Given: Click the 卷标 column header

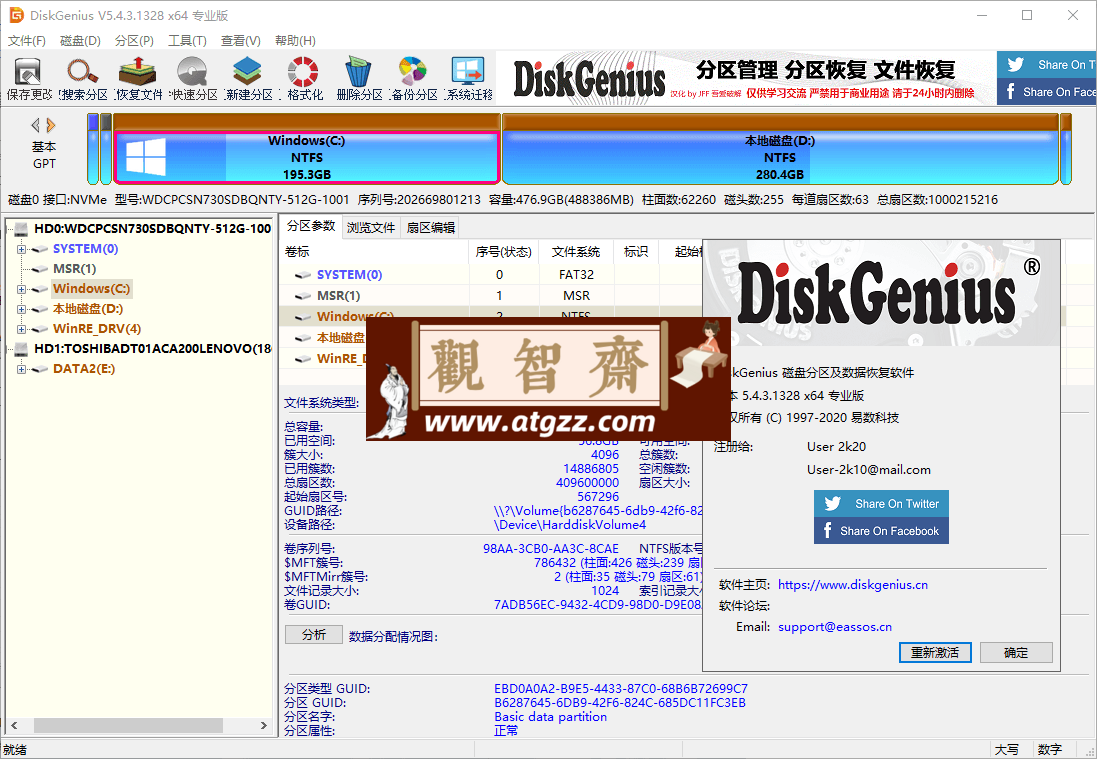Looking at the screenshot, I should 374,252.
